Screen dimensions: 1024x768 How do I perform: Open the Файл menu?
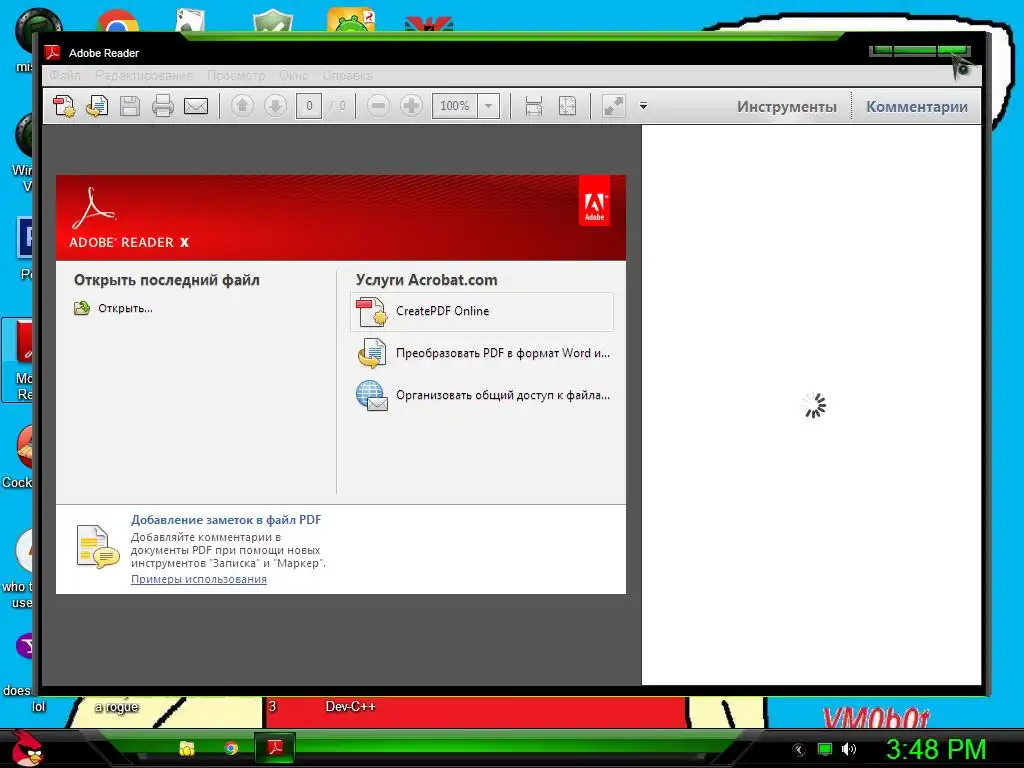tap(65, 76)
